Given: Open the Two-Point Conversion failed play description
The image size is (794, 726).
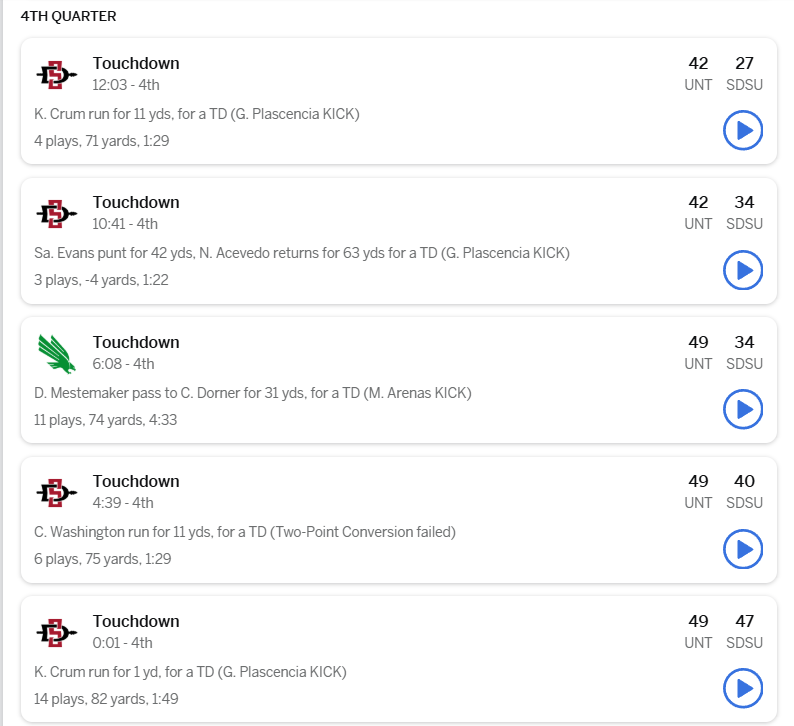Looking at the screenshot, I should (x=244, y=532).
